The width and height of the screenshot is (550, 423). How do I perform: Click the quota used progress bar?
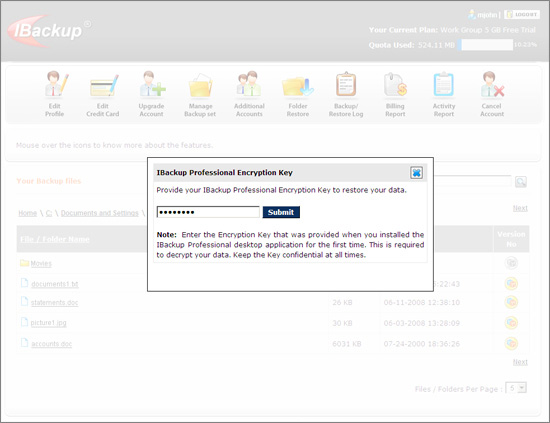coord(485,45)
